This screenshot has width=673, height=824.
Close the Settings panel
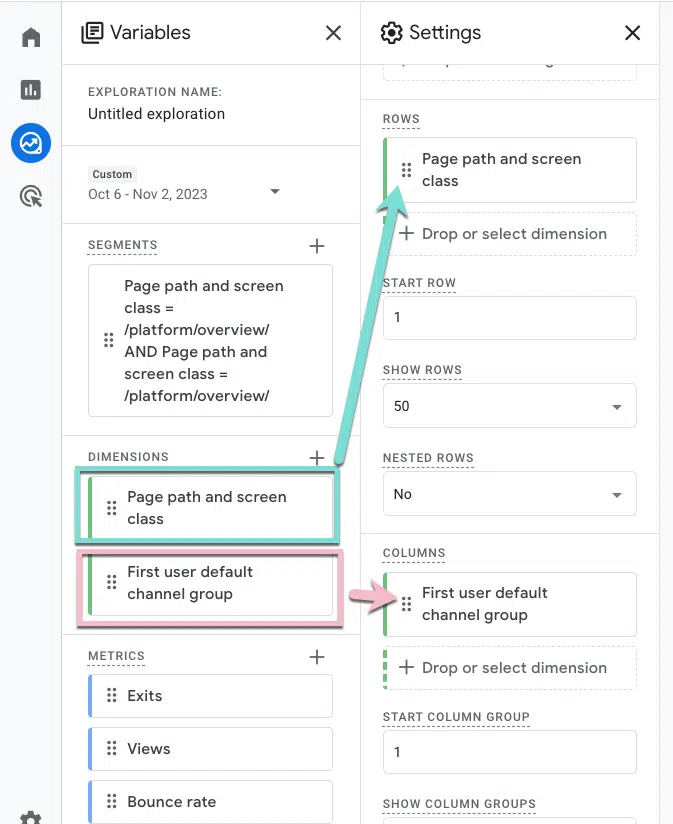[633, 33]
